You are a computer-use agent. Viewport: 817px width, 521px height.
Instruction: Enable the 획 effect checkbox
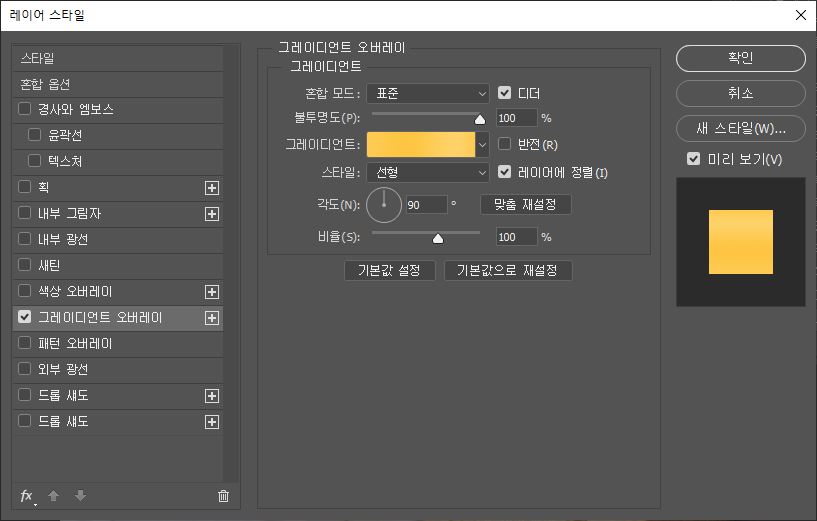[x=24, y=187]
